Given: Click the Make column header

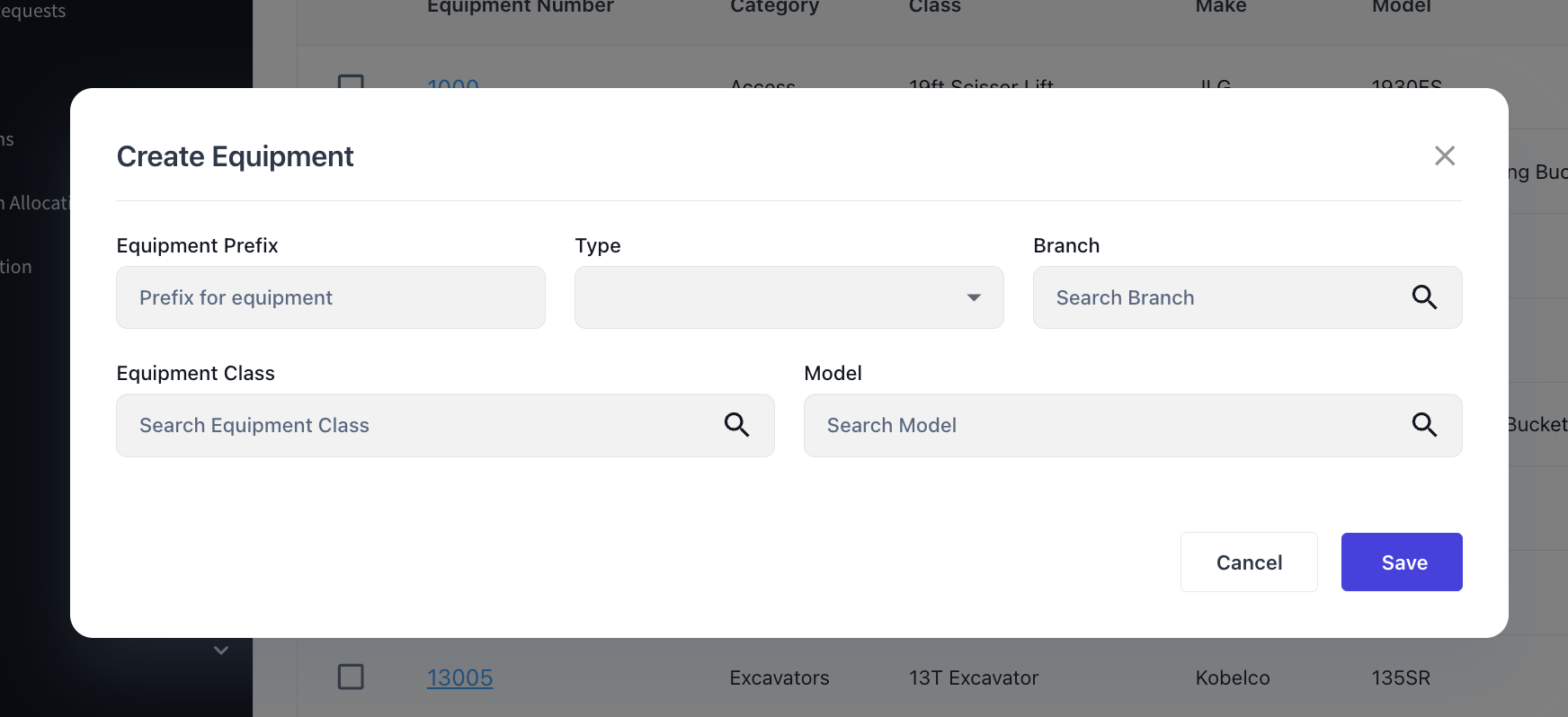Looking at the screenshot, I should pyautogui.click(x=1220, y=7).
